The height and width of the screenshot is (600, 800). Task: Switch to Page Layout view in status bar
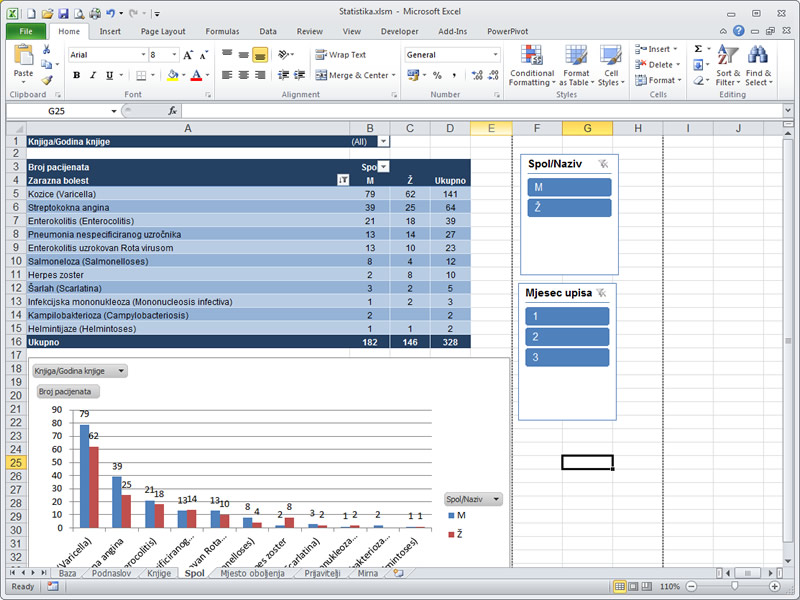[633, 587]
